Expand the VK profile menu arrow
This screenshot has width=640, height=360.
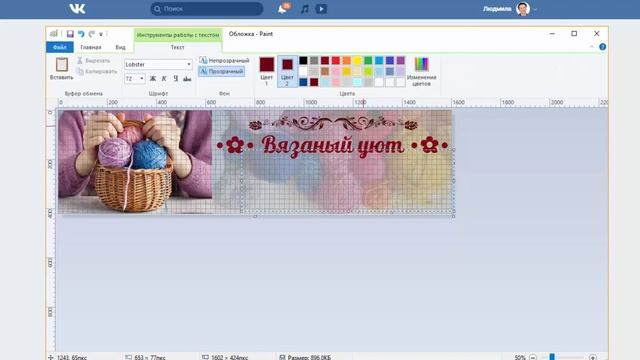tap(535, 9)
